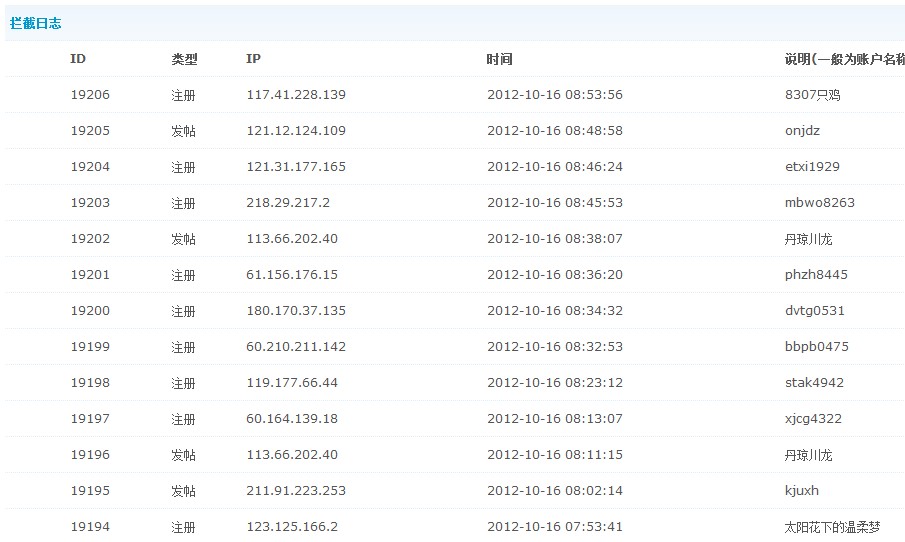Click timestamp 2012-10-16 08:13:07
Viewport: 905px width, 542px height.
click(554, 419)
